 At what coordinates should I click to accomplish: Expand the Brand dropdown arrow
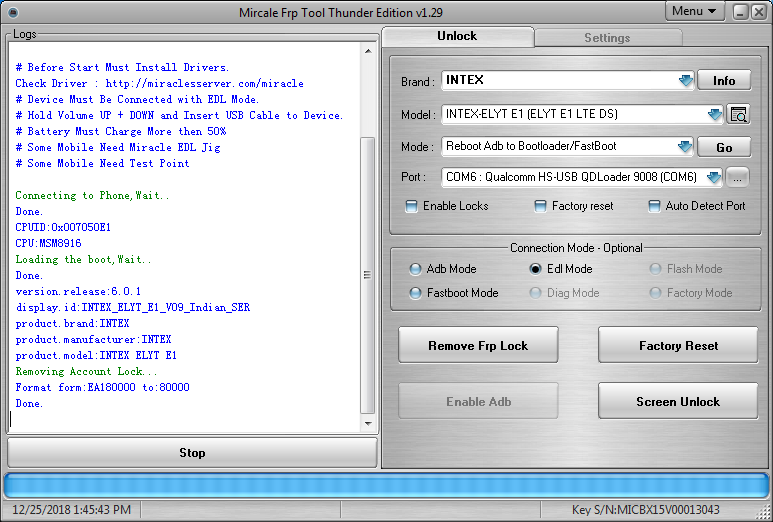click(685, 80)
